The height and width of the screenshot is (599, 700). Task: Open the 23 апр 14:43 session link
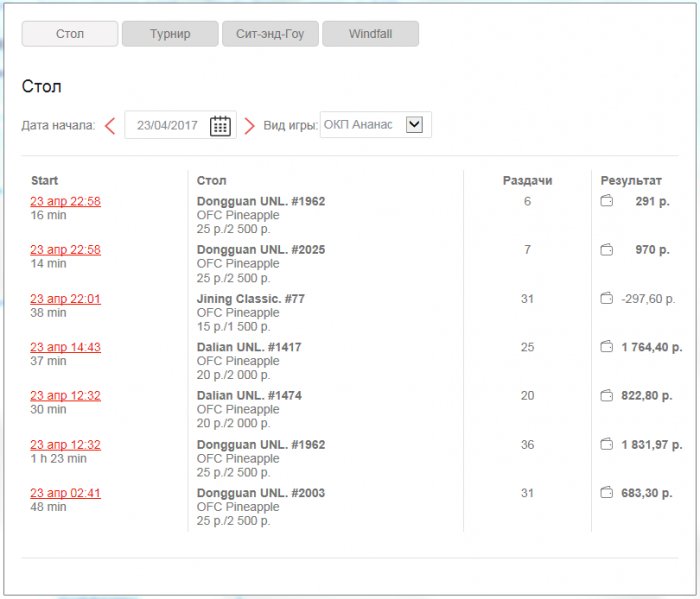(65, 347)
